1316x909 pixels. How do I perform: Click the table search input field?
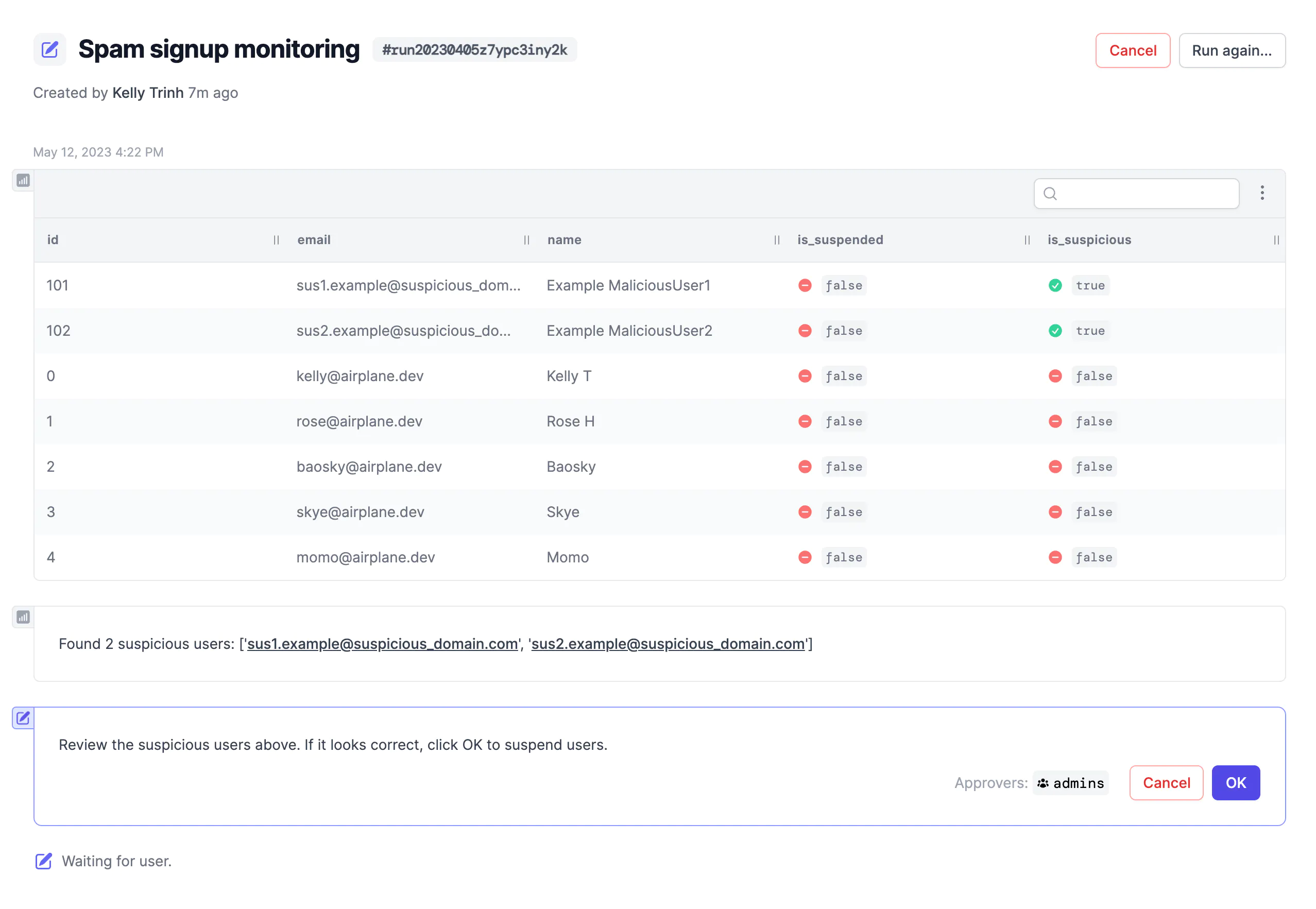[1136, 194]
